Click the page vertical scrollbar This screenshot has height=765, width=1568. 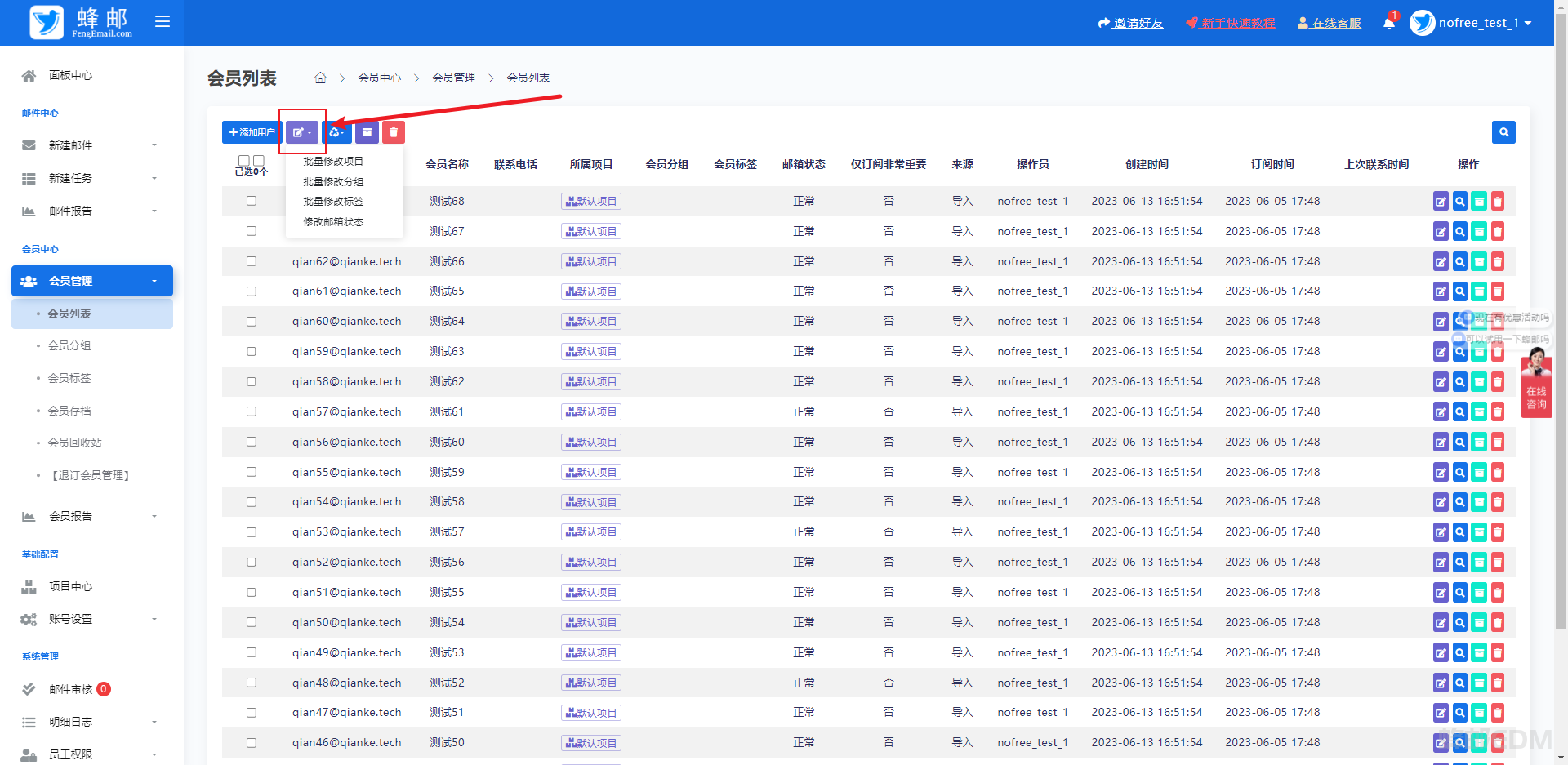click(x=1561, y=322)
